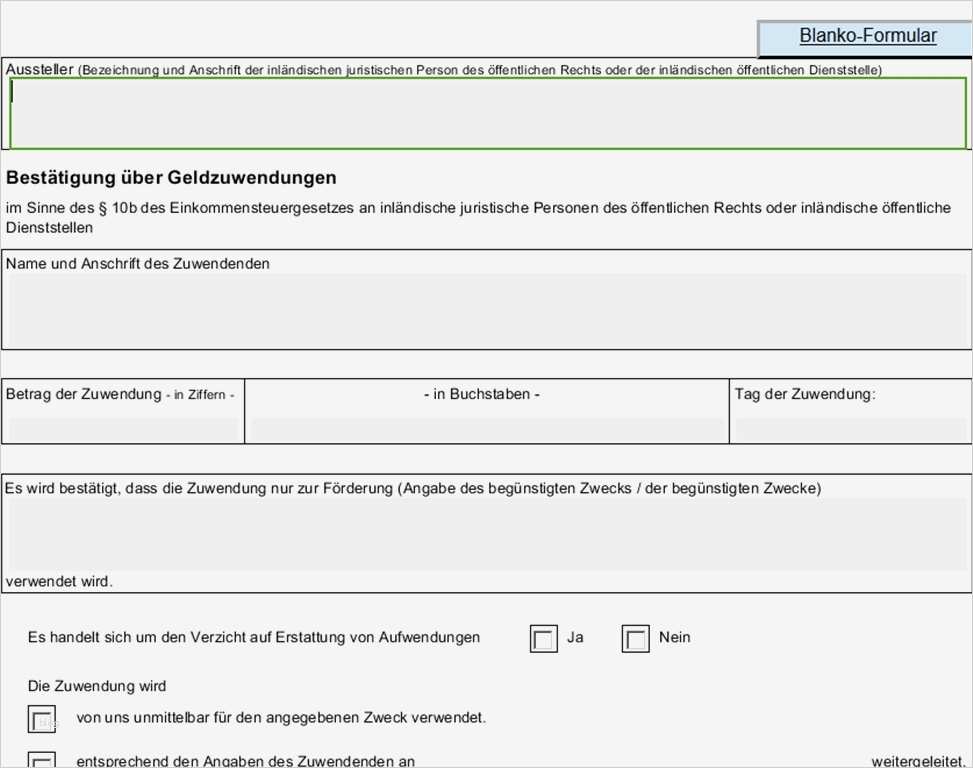Enable the von uns unmittelbar verwendet checkbox
The width and height of the screenshot is (973, 768).
pyautogui.click(x=41, y=718)
